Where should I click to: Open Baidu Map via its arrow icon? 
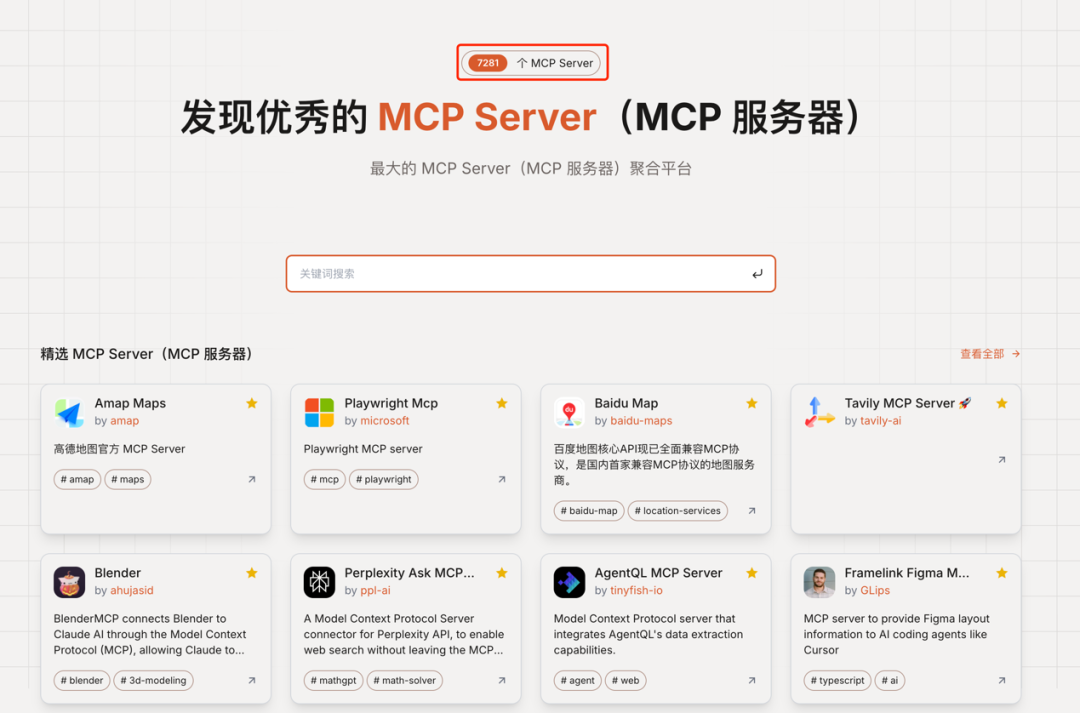point(752,510)
